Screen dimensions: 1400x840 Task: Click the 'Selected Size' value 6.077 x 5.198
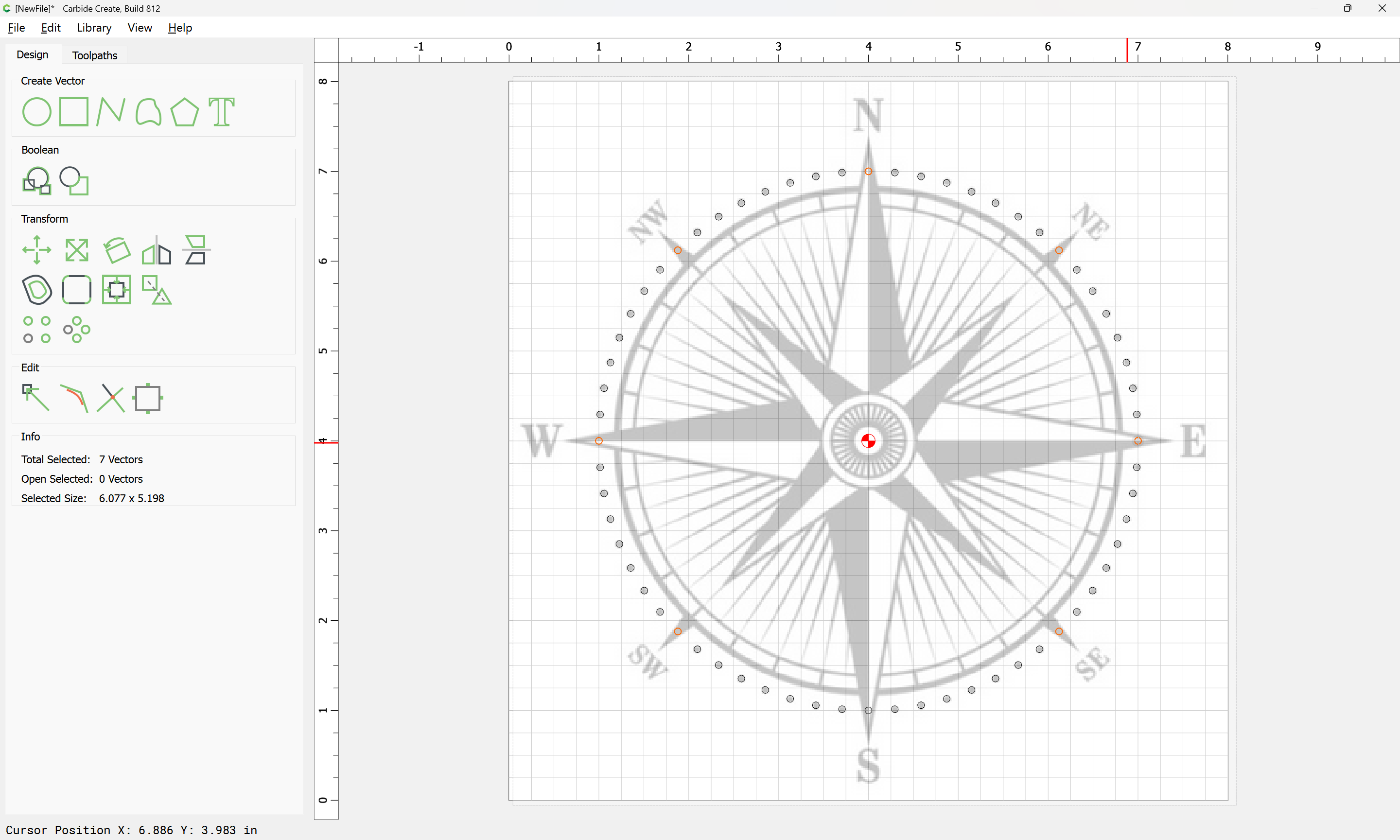pyautogui.click(x=131, y=499)
